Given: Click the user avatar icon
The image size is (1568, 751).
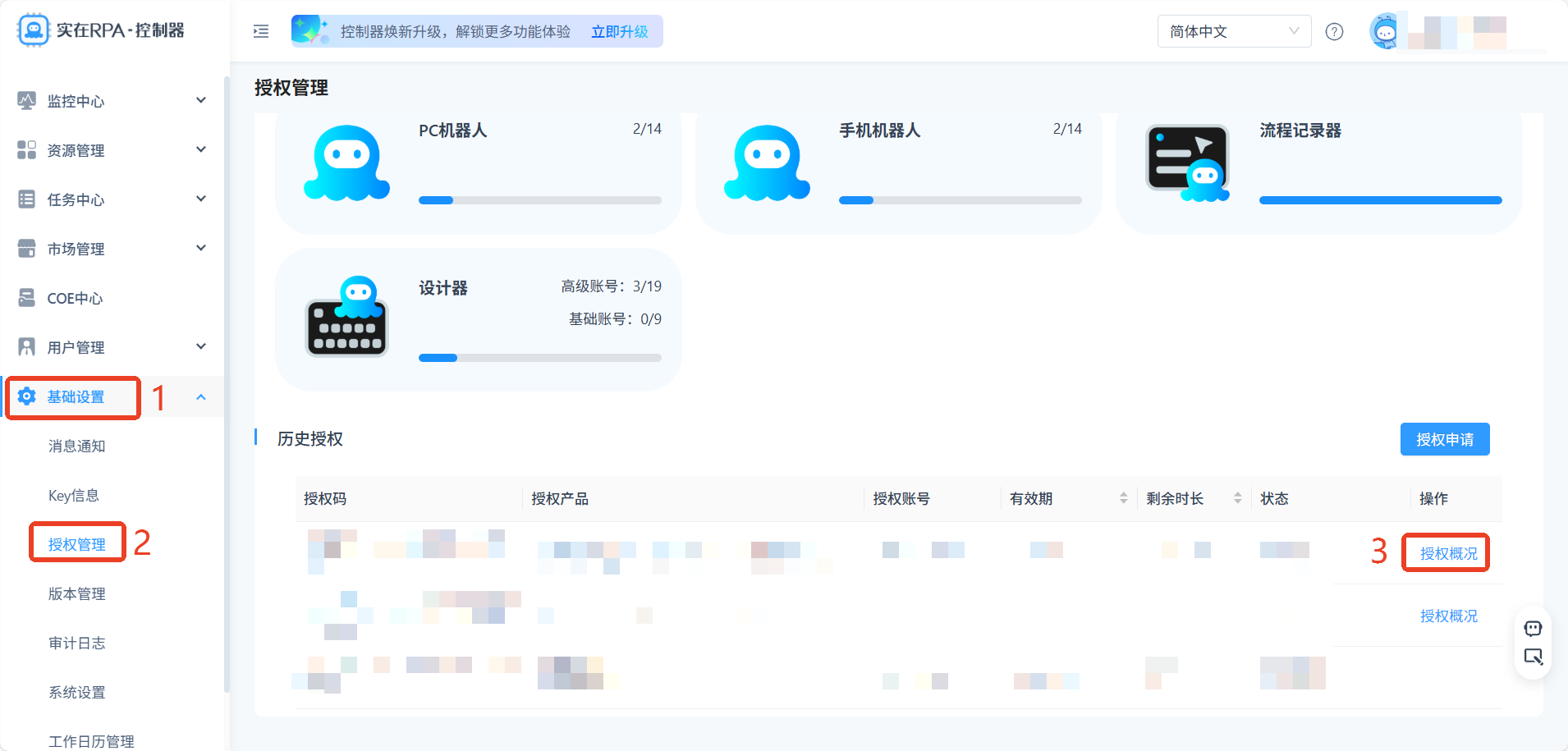Looking at the screenshot, I should tap(1385, 31).
